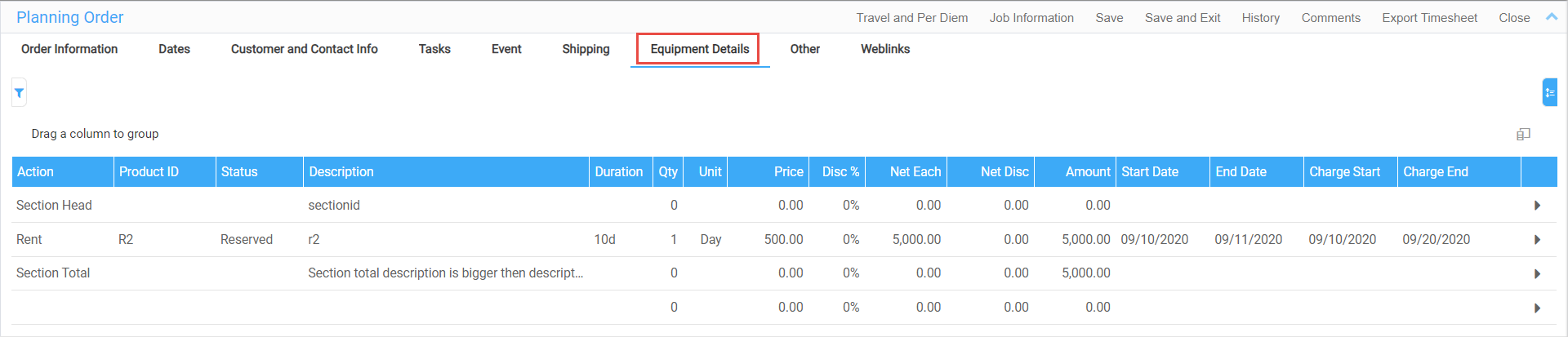Open the History link

tap(1260, 18)
